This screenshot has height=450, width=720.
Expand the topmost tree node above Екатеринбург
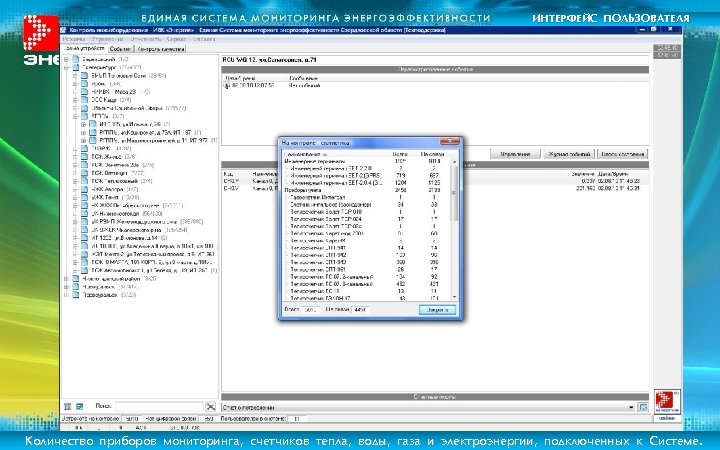point(67,59)
